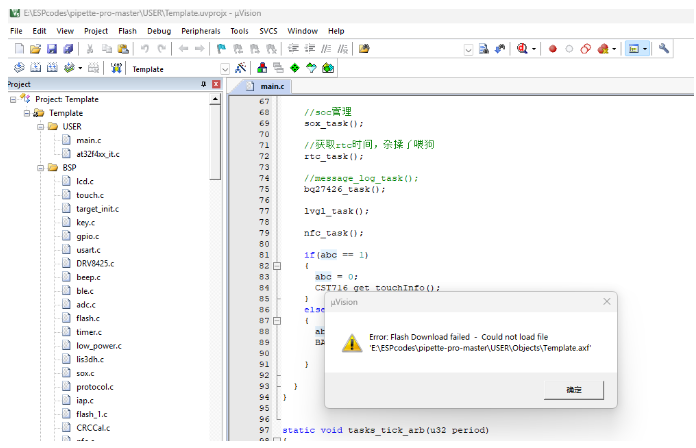The height and width of the screenshot is (448, 696).
Task: Run Batch Build
Action: tap(69, 68)
